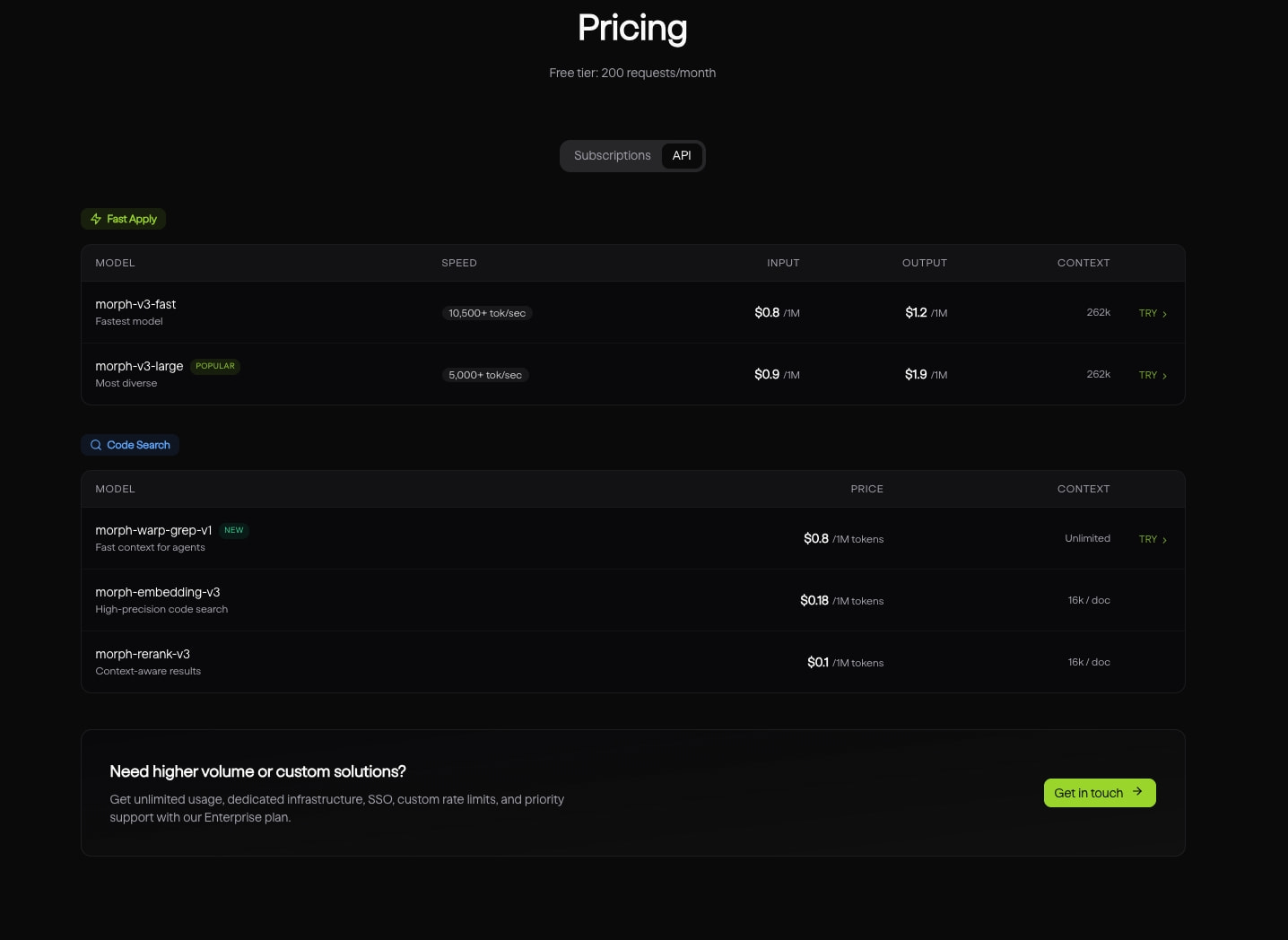The width and height of the screenshot is (1288, 940).
Task: Click CONTEXT header in Code Search table
Action: 1083,489
